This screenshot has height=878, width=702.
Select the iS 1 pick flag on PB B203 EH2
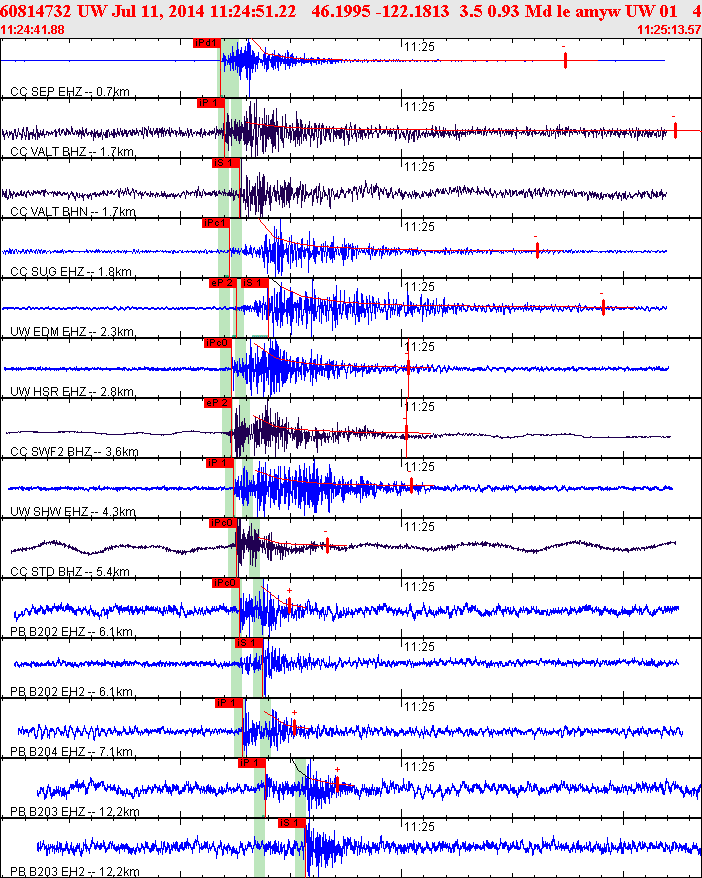coord(292,823)
